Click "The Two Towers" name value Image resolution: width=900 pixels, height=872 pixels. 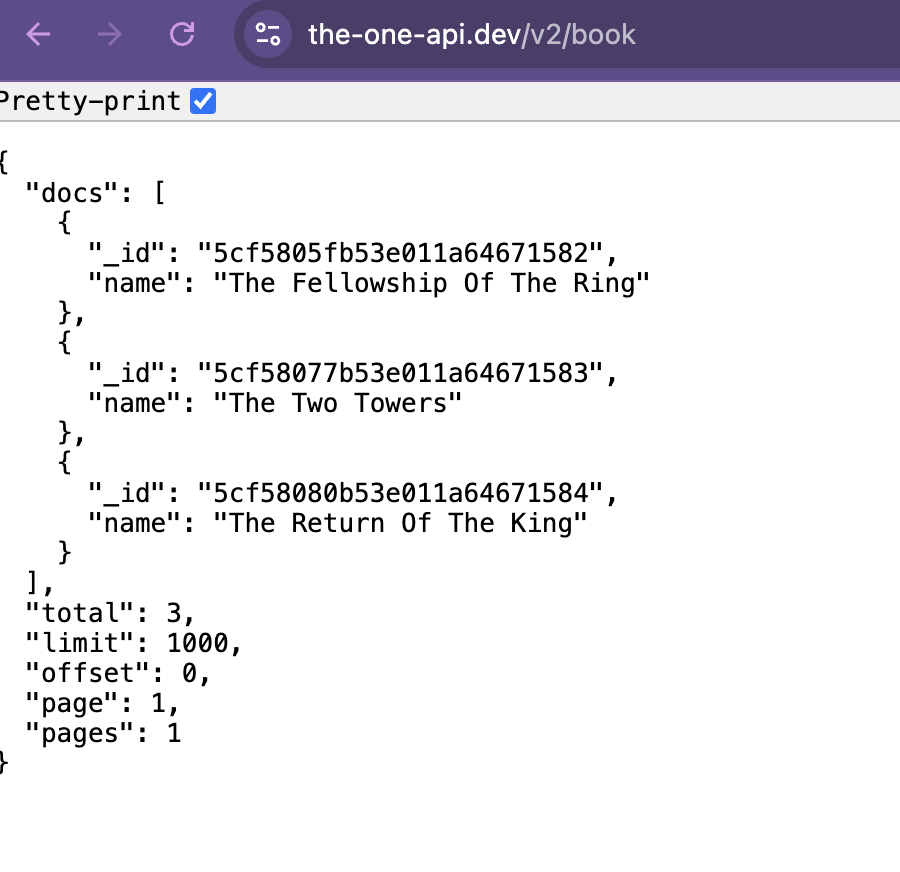click(338, 403)
